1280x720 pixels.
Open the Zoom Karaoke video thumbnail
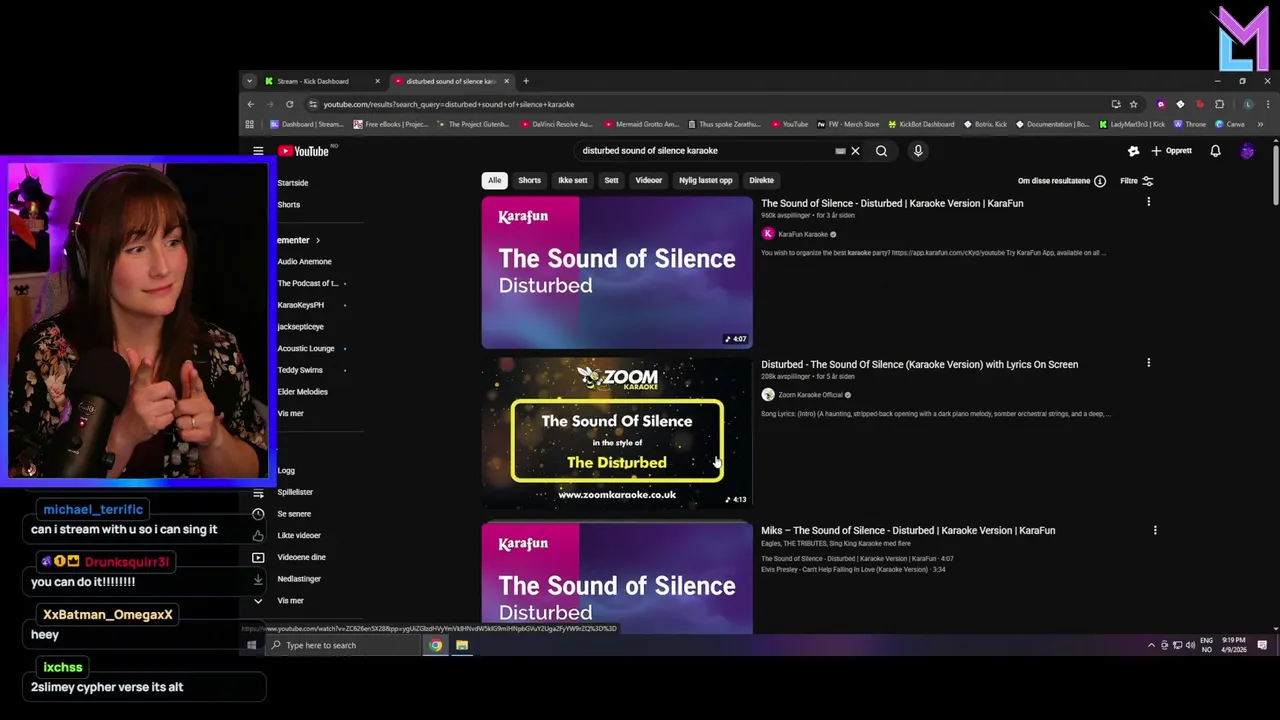617,433
